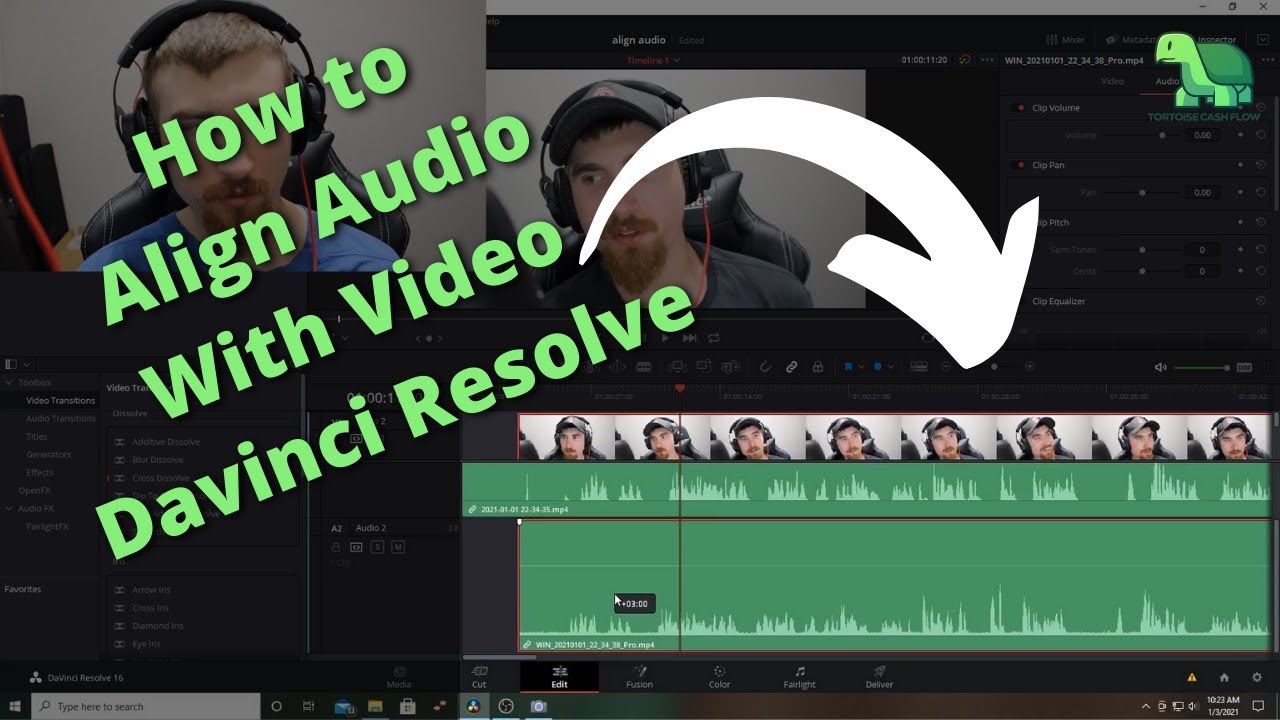Open the Mixer panel
This screenshot has width=1280, height=720.
[1065, 40]
